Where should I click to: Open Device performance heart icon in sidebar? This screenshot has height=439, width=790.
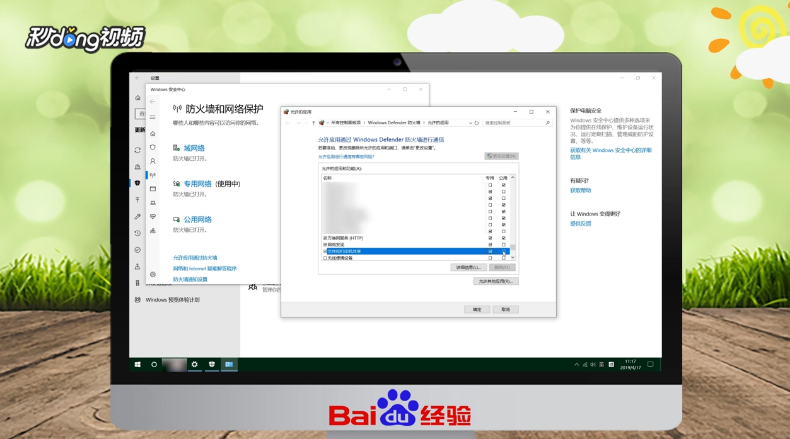pos(153,216)
